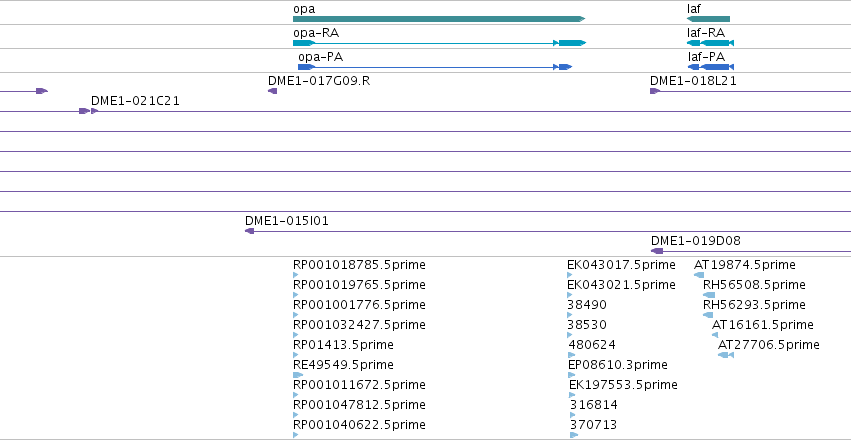Select the RH56508.5prime blue arrow glyph
Viewport: 851px width, 440px height.
click(709, 295)
